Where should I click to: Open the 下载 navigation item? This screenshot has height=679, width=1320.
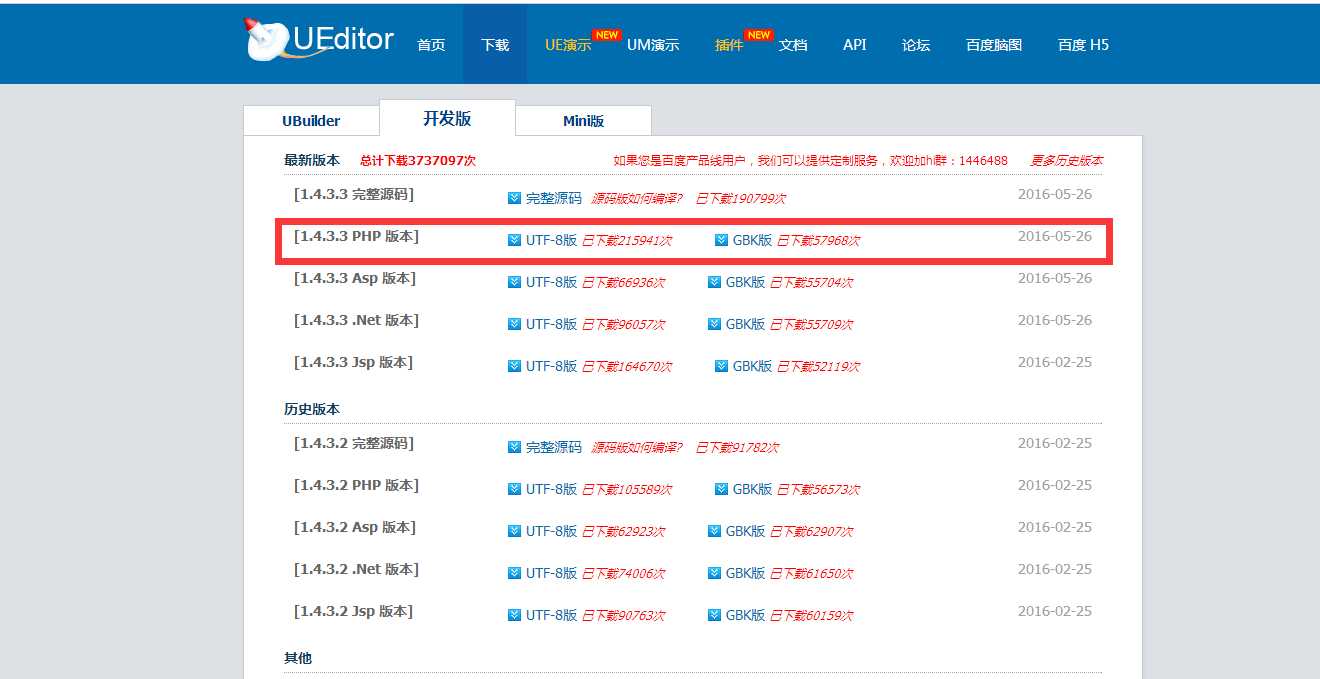pyautogui.click(x=495, y=45)
